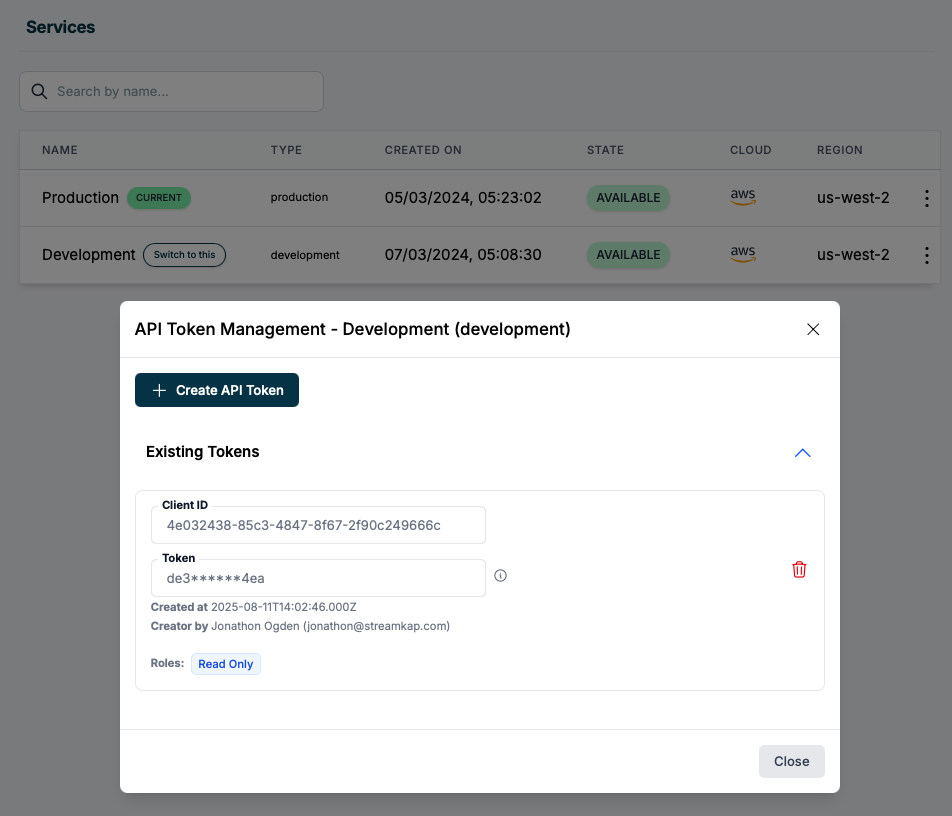The width and height of the screenshot is (952, 816).
Task: Click the CLOUD column header
Action: 750,150
